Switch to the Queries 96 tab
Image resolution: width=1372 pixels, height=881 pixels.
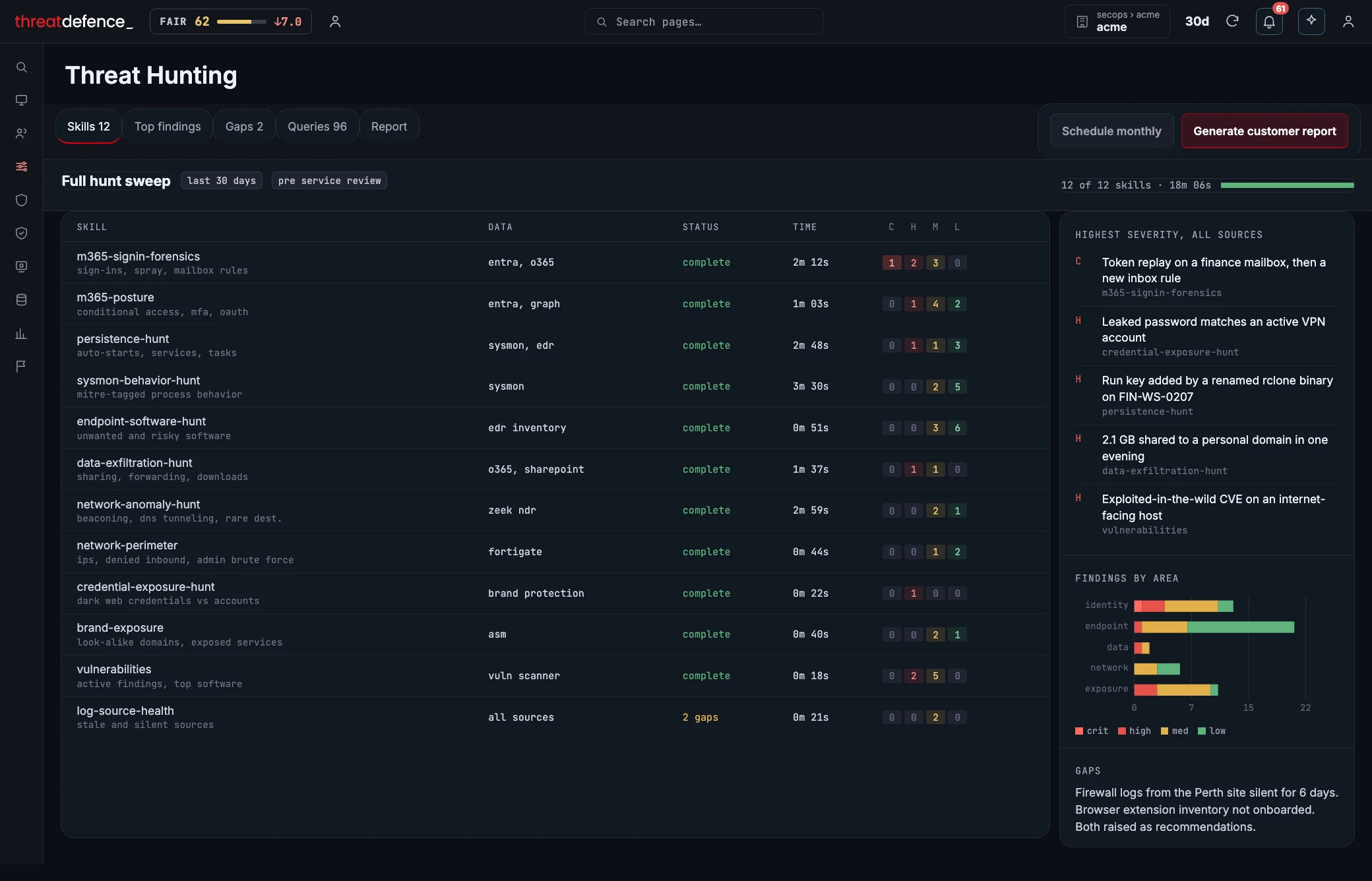pos(317,127)
